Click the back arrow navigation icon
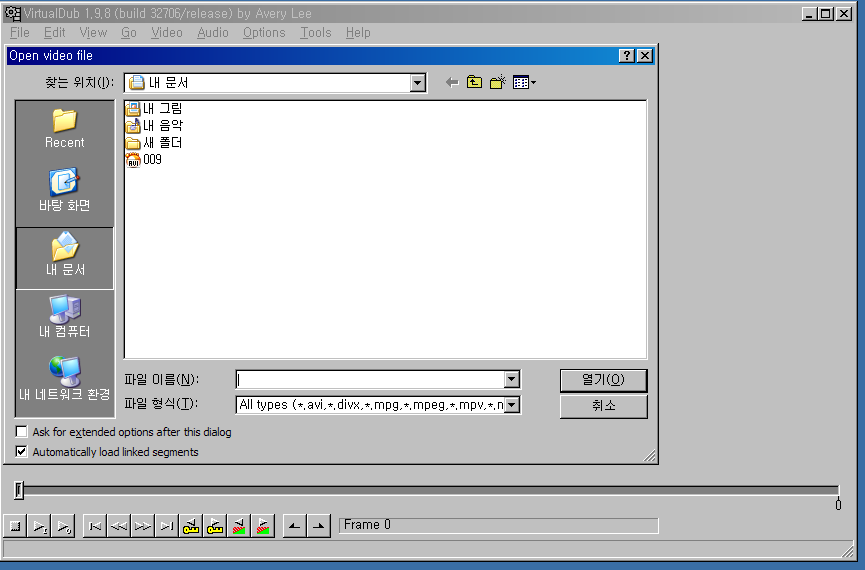Image resolution: width=865 pixels, height=570 pixels. [x=452, y=83]
